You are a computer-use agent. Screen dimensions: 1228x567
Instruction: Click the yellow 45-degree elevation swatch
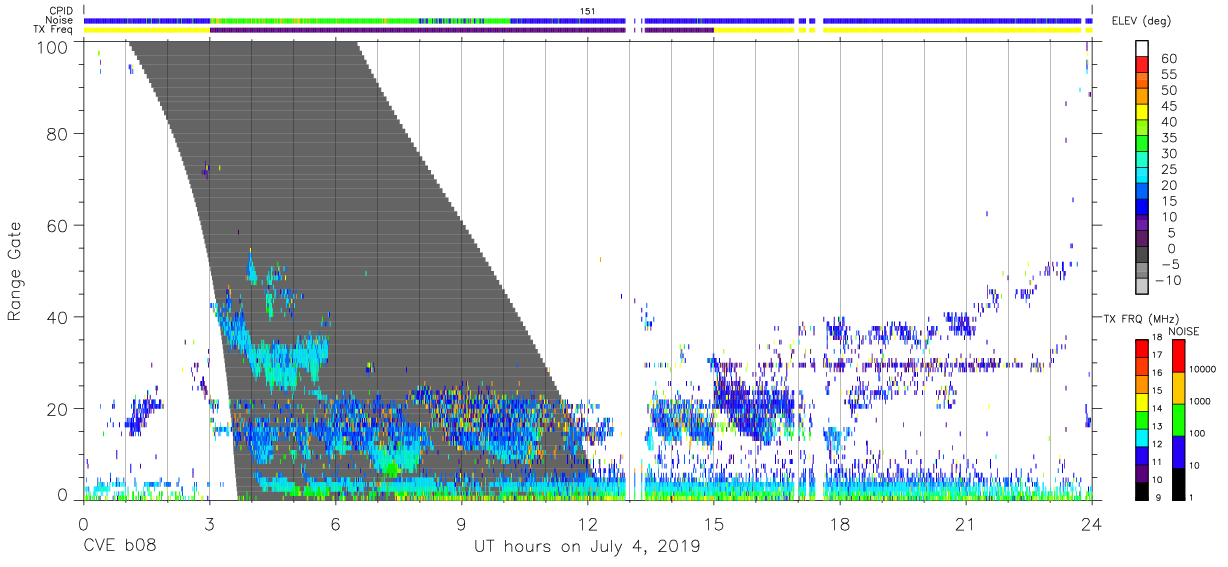[x=1141, y=111]
